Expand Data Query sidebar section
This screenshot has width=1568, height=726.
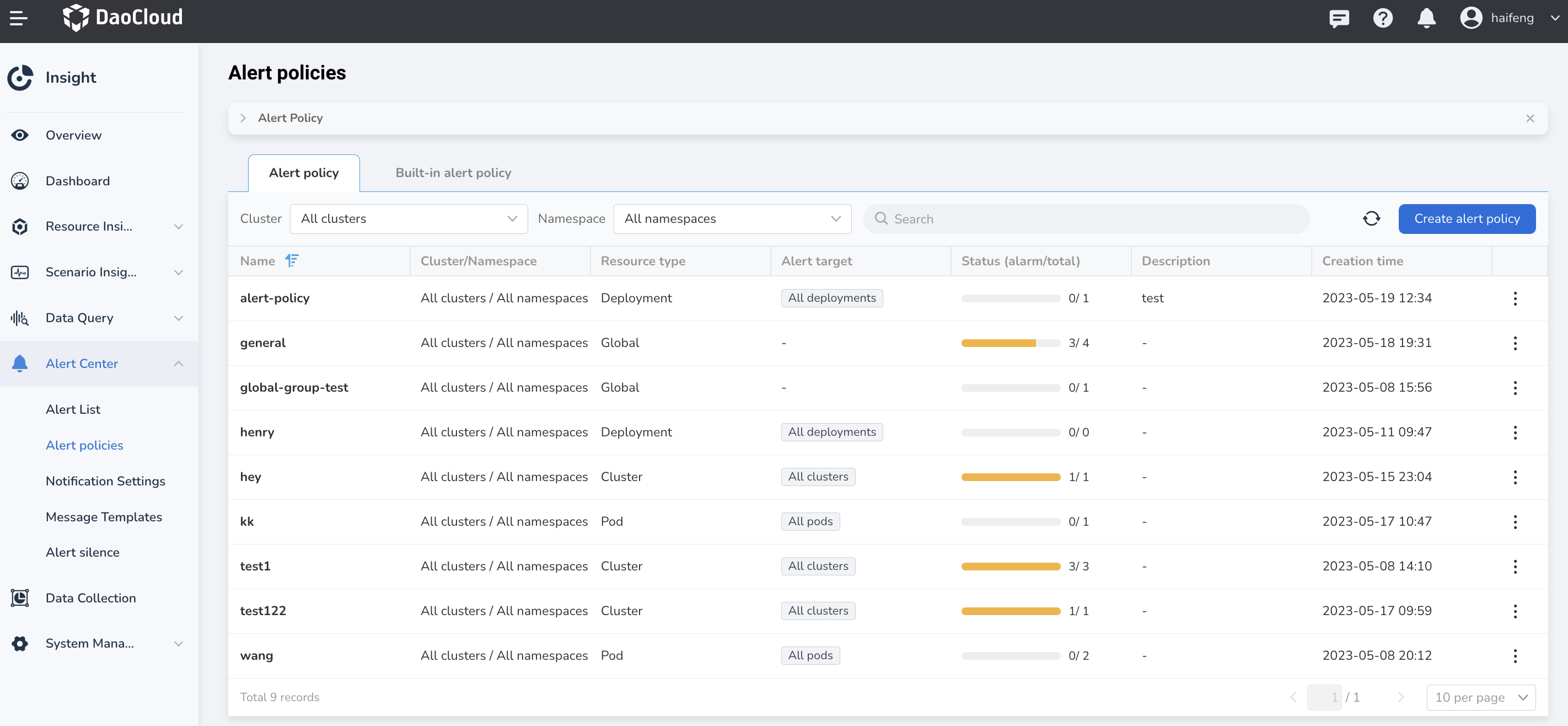178,318
